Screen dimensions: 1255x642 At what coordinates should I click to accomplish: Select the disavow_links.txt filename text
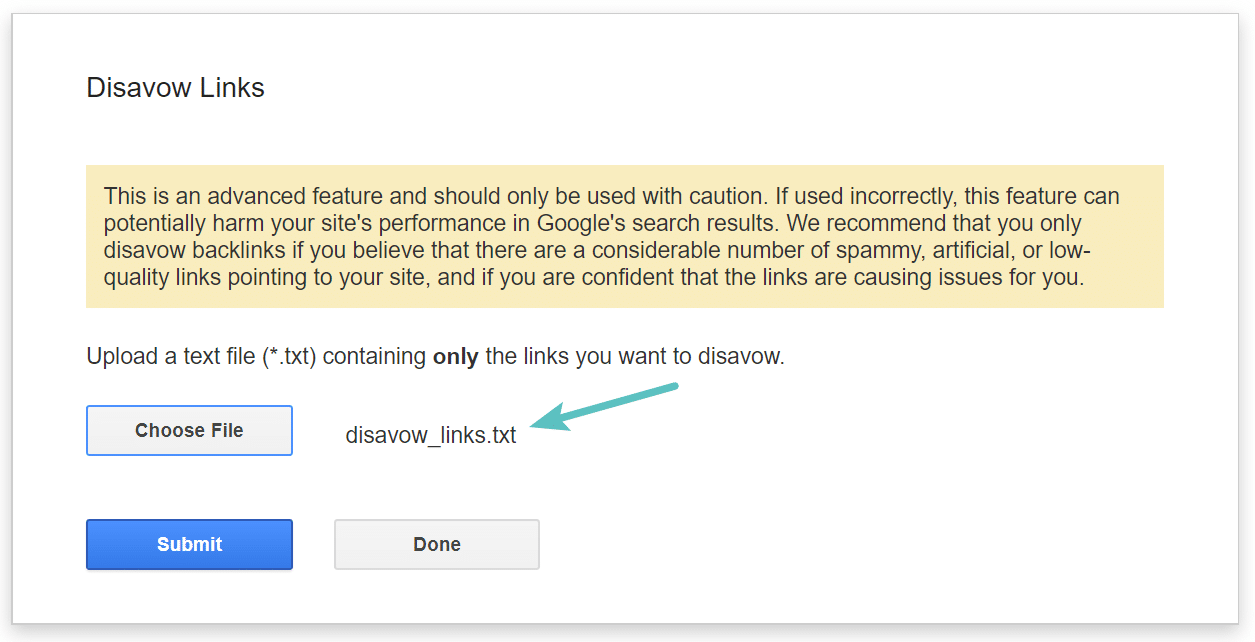tap(430, 435)
